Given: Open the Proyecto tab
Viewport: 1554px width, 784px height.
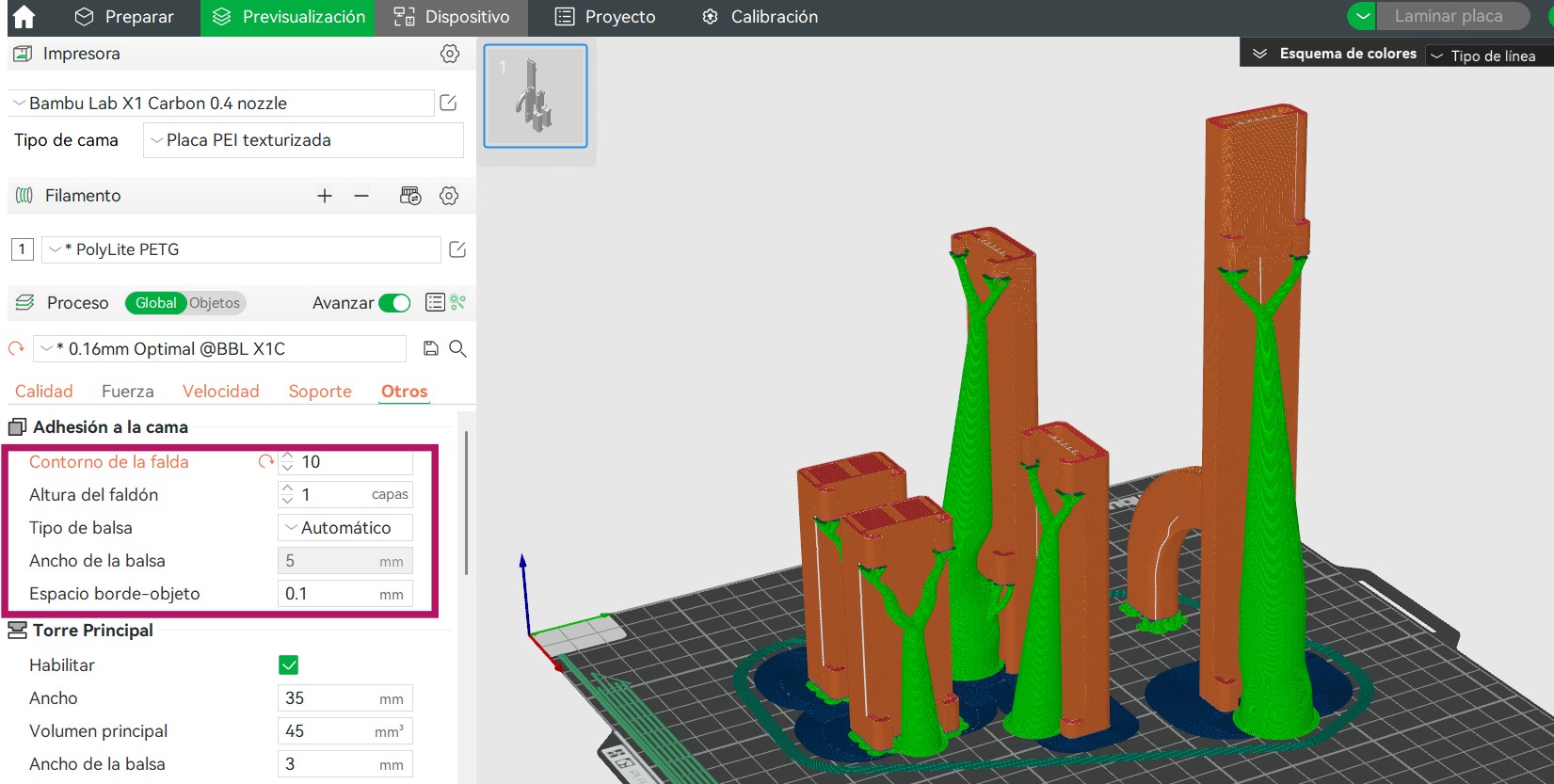Looking at the screenshot, I should (605, 17).
